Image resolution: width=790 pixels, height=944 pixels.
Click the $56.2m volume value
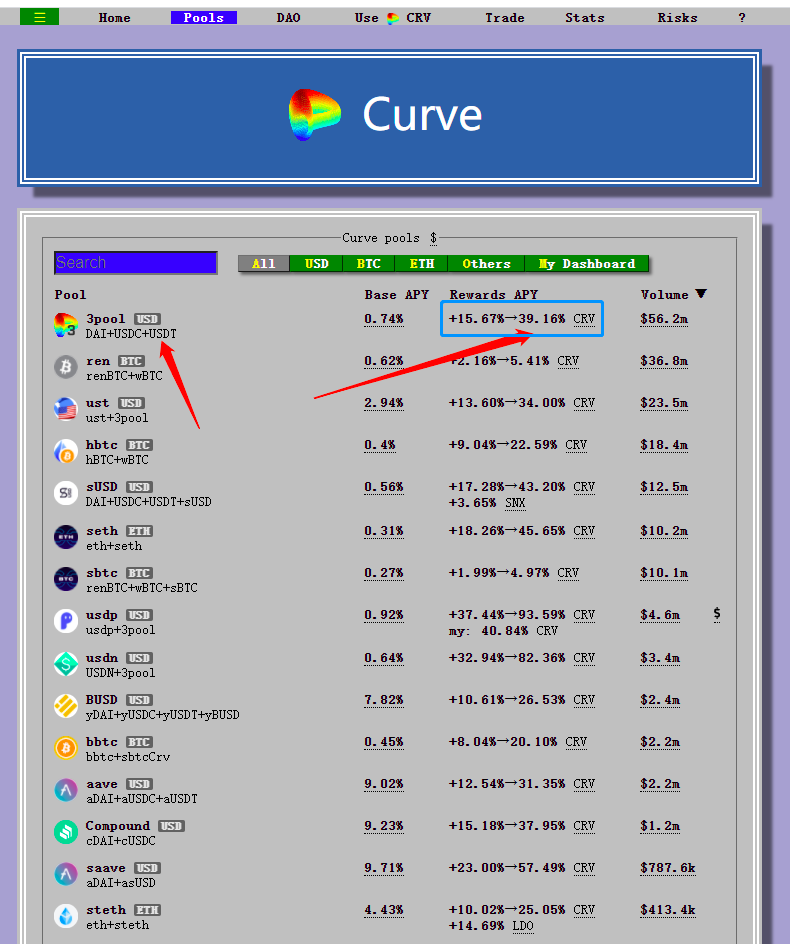pos(664,319)
